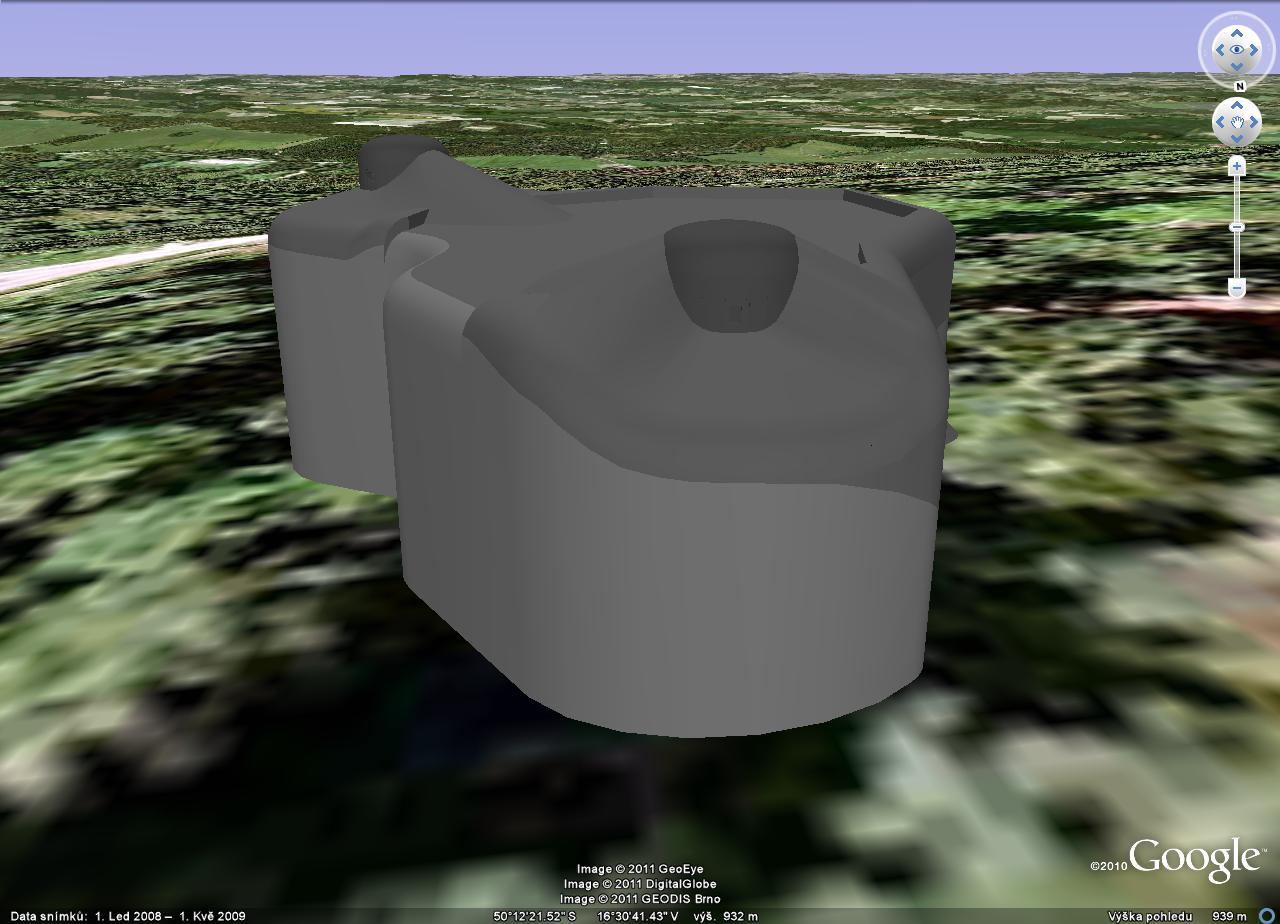
Task: Click the Look up arrow on the look joystick
Action: (1237, 32)
